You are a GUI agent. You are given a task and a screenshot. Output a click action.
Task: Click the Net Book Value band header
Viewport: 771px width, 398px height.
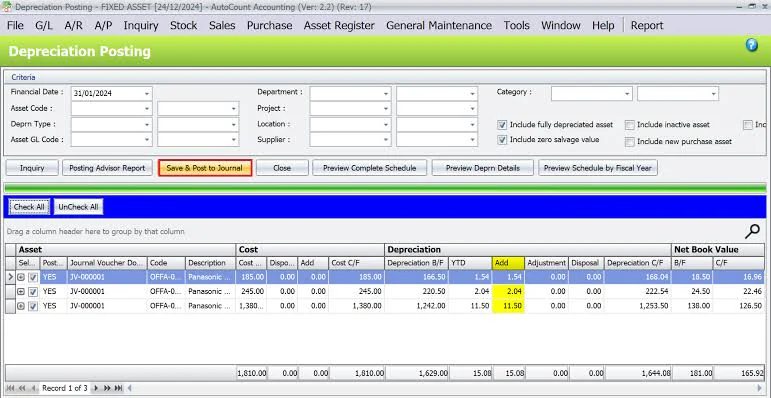[718, 249]
